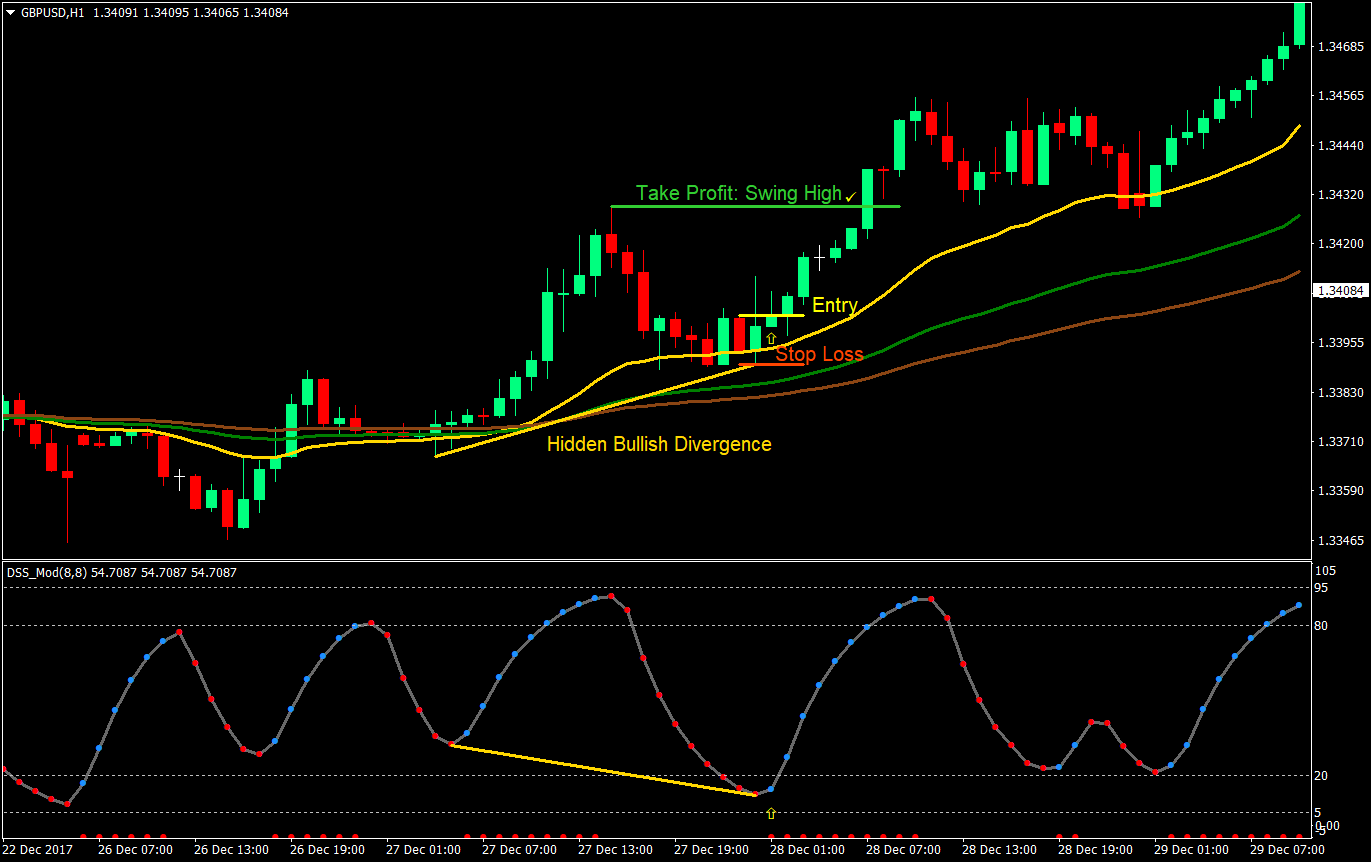
Task: Select the 1.34685 price axis label
Action: (x=1341, y=47)
